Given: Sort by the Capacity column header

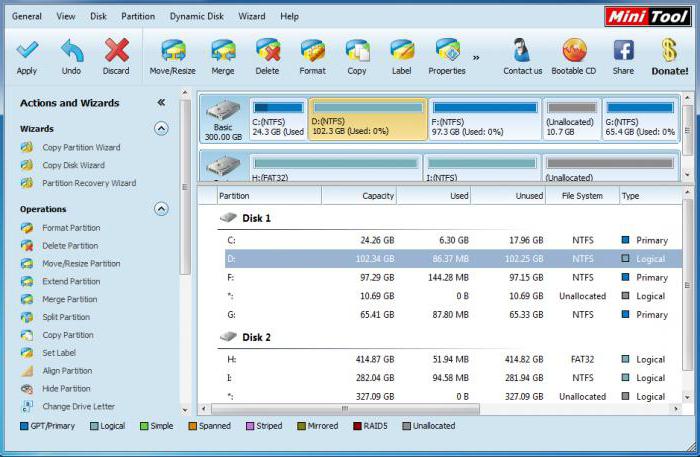Looking at the screenshot, I should point(359,196).
